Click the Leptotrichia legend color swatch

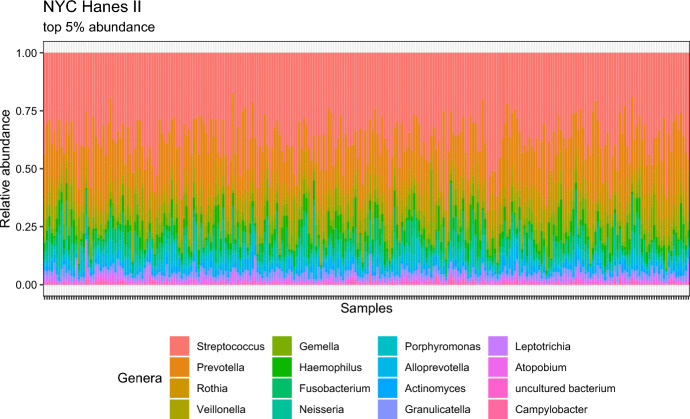498,346
